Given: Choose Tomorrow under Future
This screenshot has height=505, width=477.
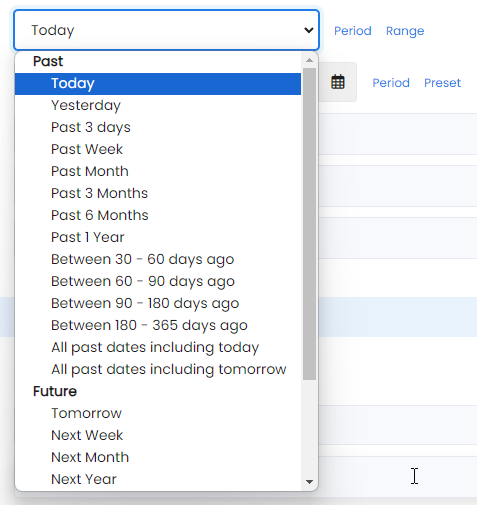Looking at the screenshot, I should click(158, 413).
